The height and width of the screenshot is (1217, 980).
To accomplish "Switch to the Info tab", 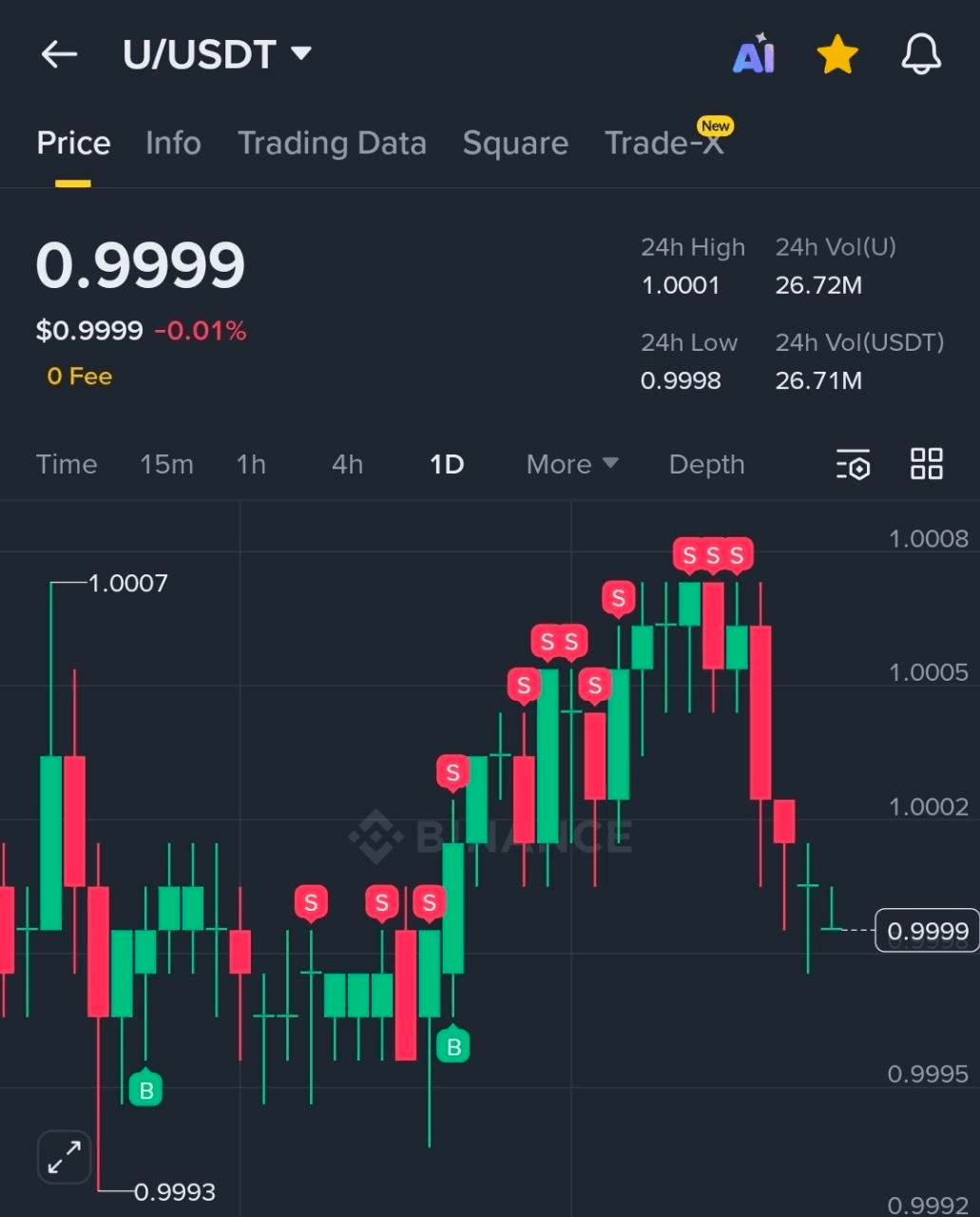I will 173,144.
